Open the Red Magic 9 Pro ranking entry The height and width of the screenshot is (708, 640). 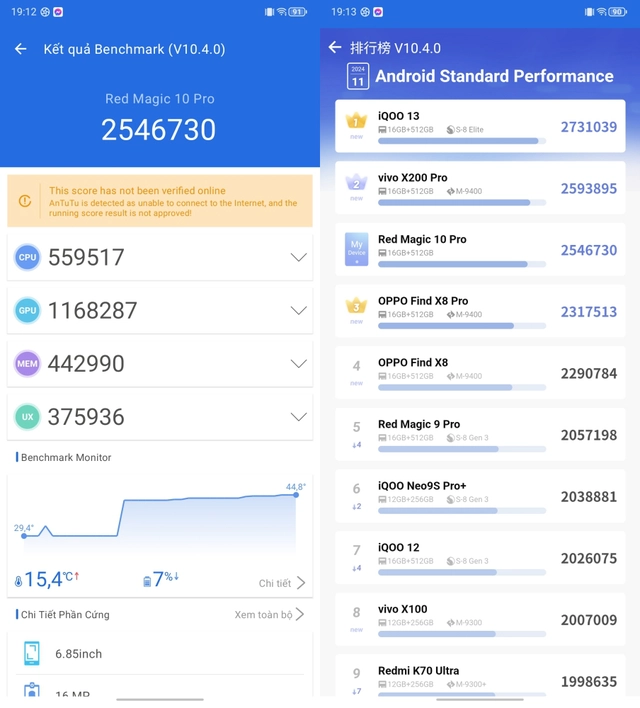tap(480, 434)
